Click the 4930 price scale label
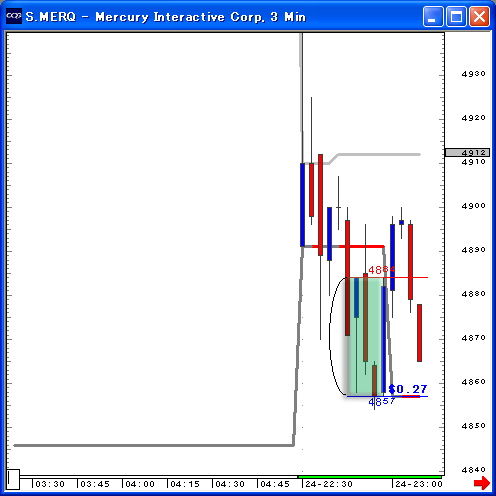This screenshot has height=496, width=496. 473,74
